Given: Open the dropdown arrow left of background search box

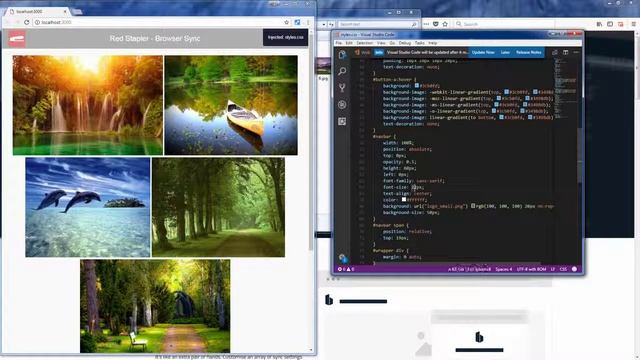Looking at the screenshot, I should point(324,24).
